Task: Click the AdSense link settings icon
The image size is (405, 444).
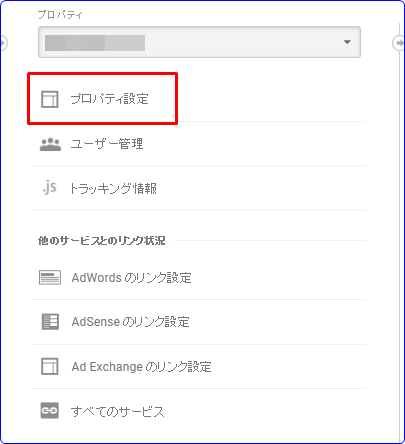Action: point(50,322)
